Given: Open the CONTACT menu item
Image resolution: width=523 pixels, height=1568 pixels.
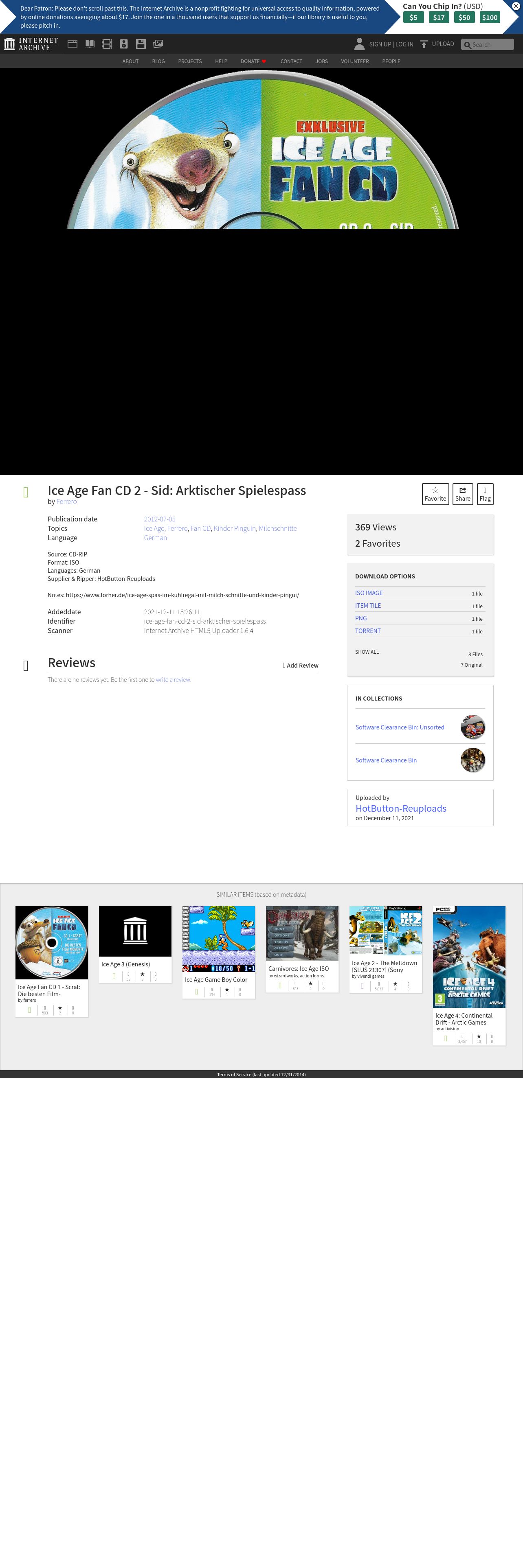Looking at the screenshot, I should [x=291, y=61].
